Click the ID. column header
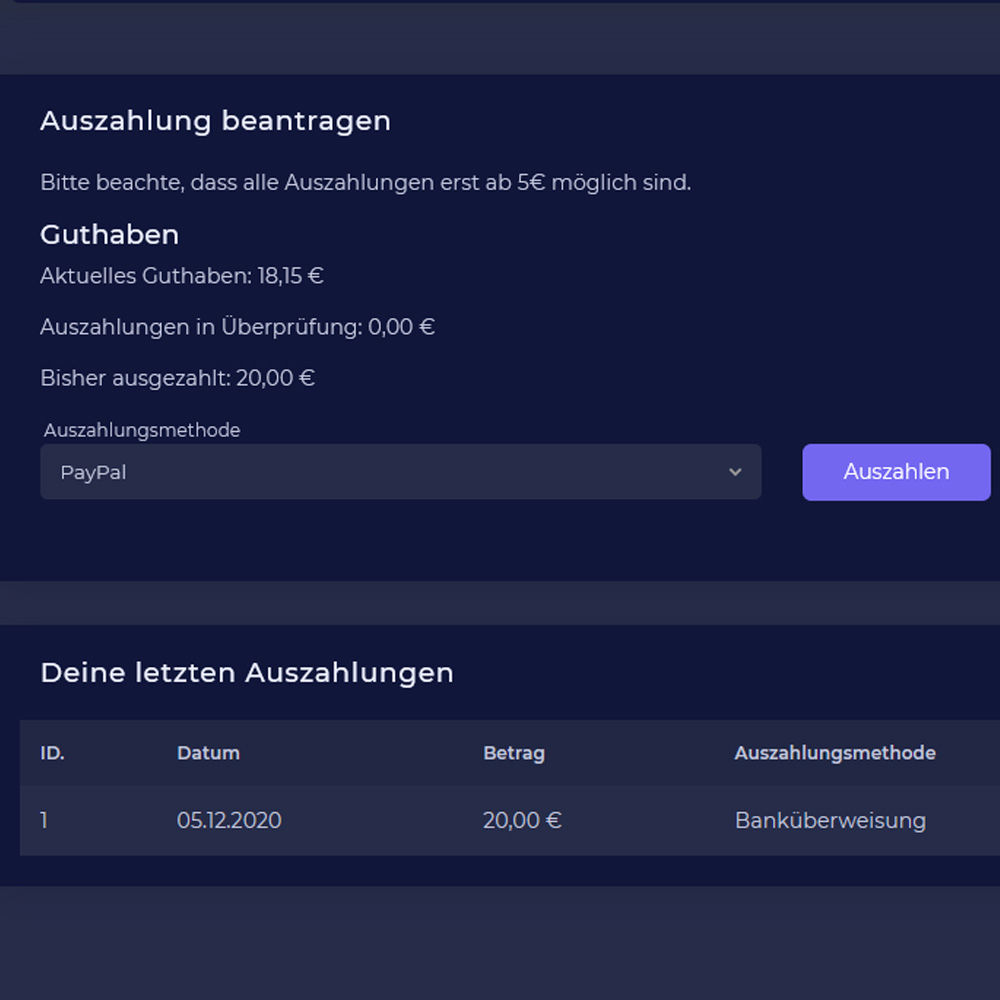1000x1000 pixels. pyautogui.click(x=52, y=753)
